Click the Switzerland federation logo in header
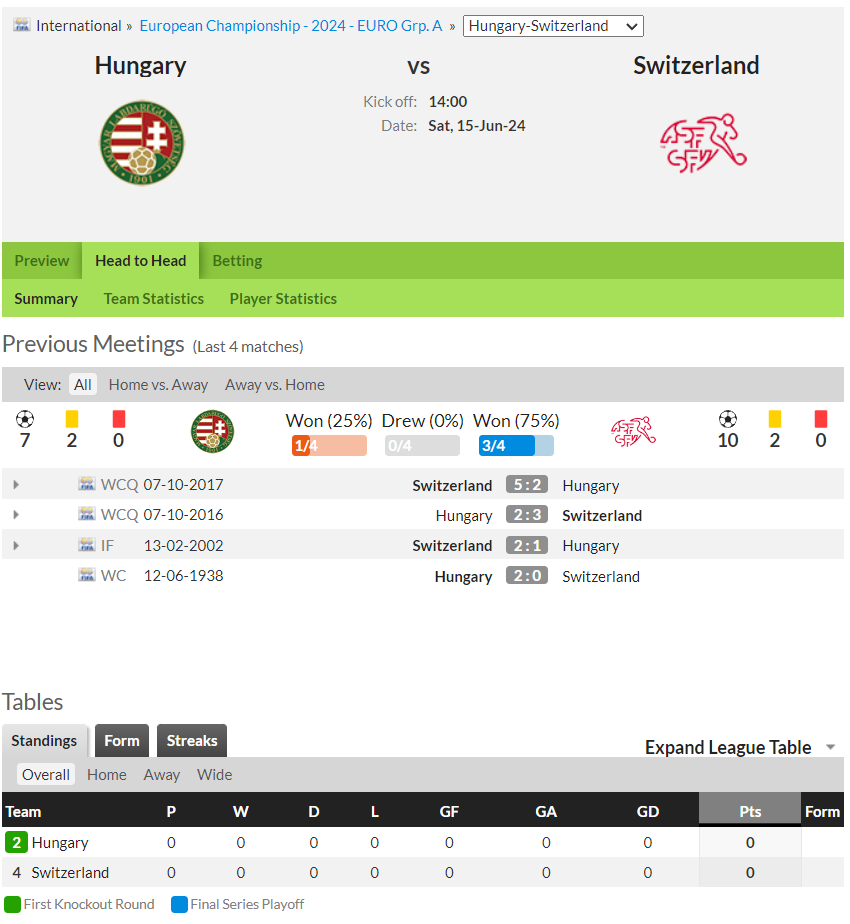This screenshot has height=924, width=850. pyautogui.click(x=703, y=143)
